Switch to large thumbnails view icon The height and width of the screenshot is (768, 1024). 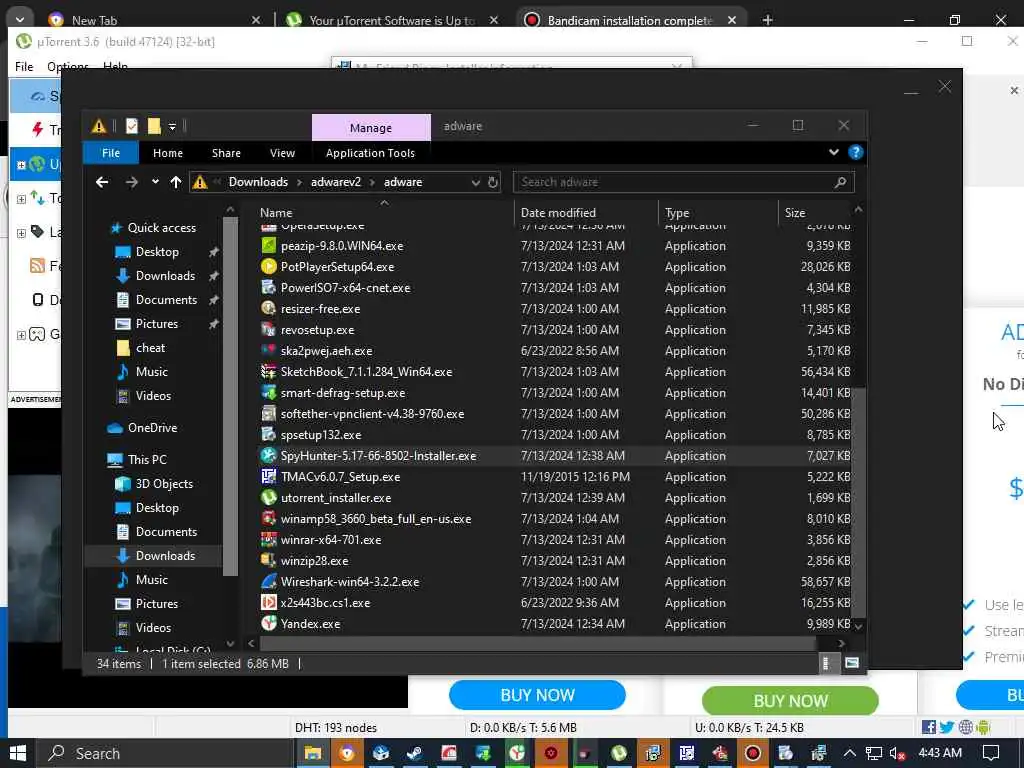click(852, 664)
